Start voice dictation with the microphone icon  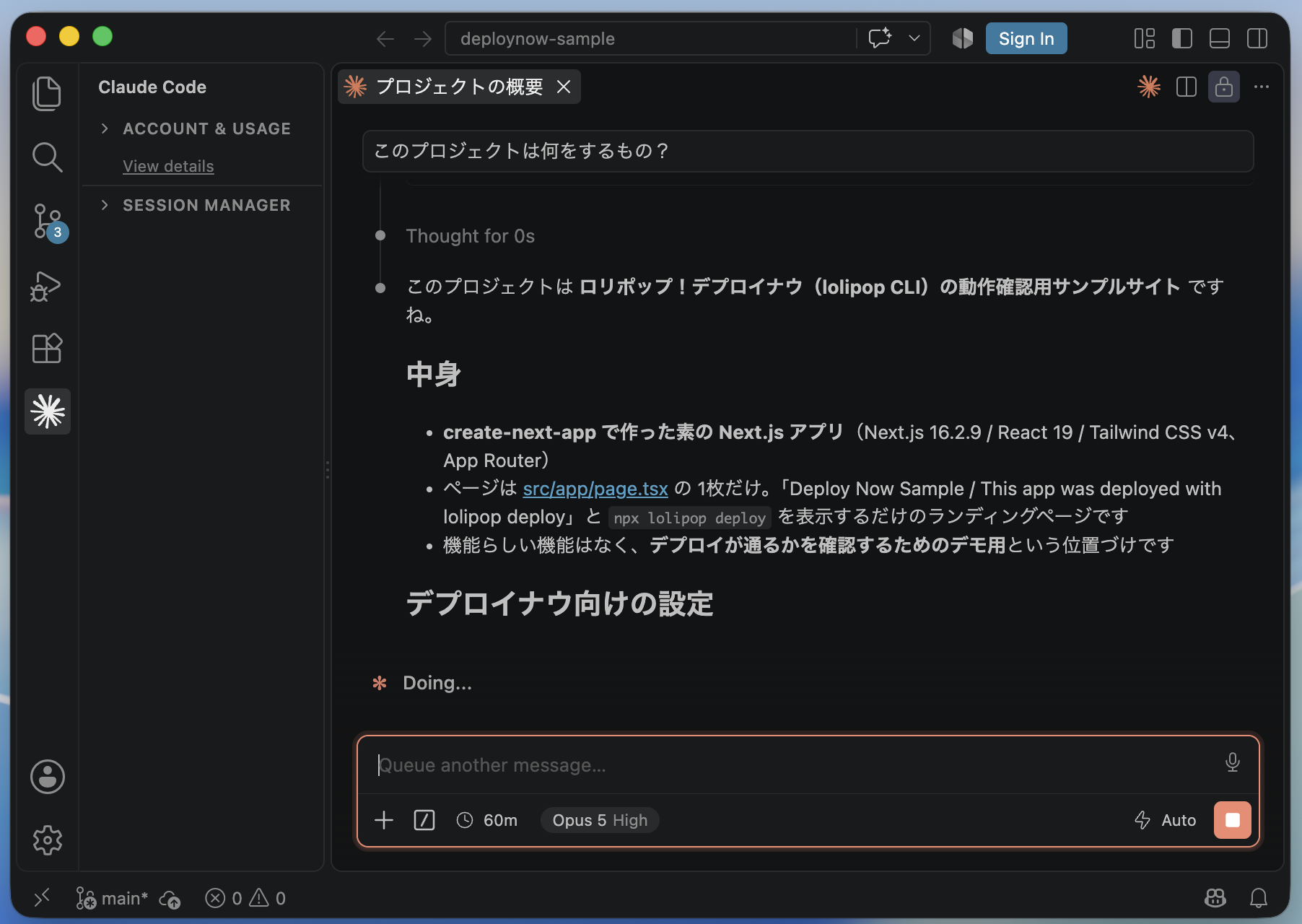(x=1233, y=762)
